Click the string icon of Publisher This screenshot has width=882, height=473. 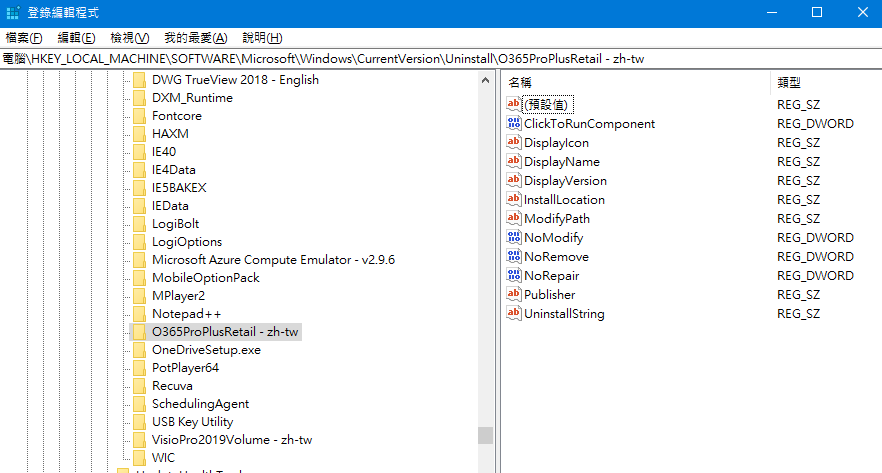[x=514, y=294]
